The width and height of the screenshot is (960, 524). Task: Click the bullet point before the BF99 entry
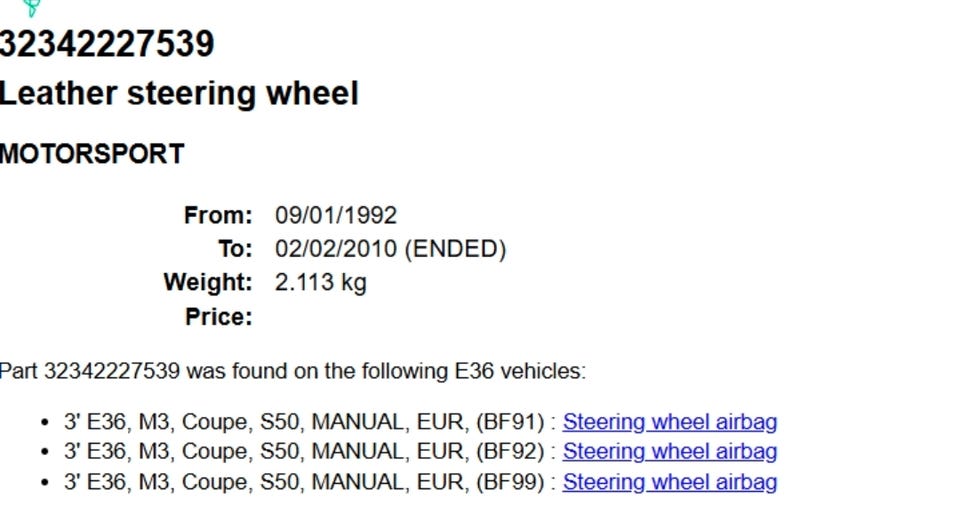[x=43, y=483]
